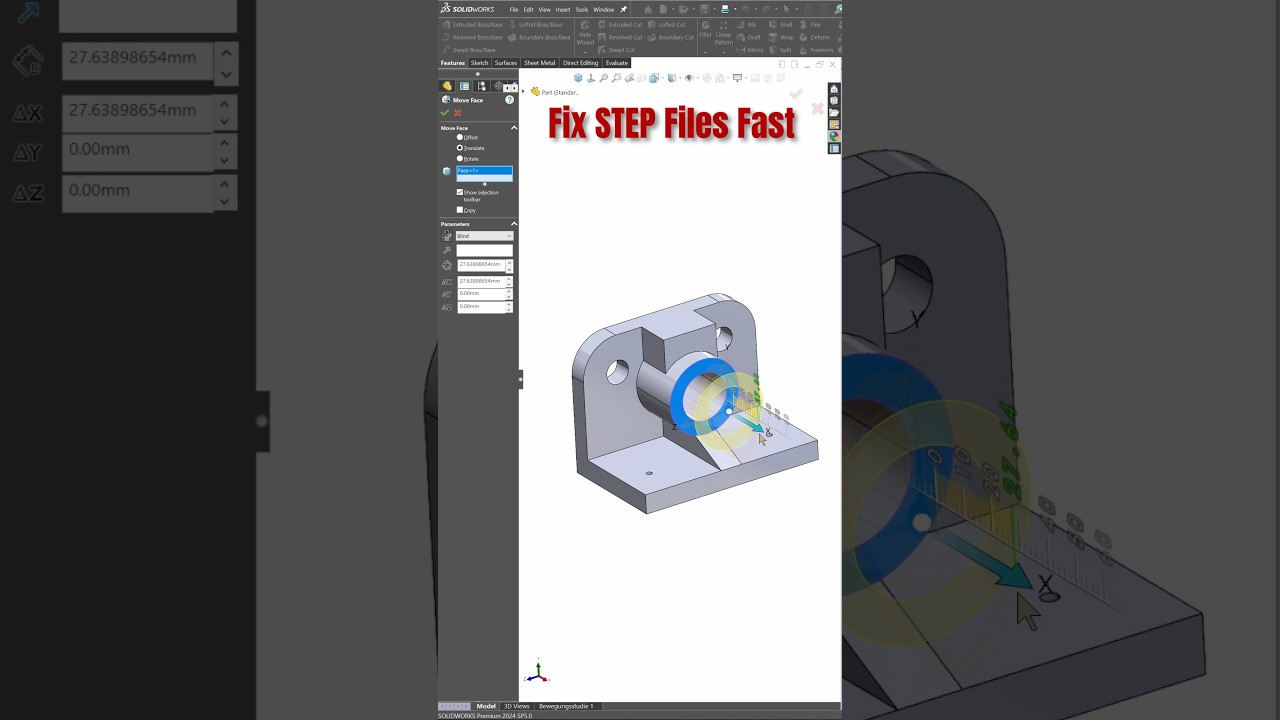
Task: Collapse the Parameters section
Action: pyautogui.click(x=514, y=224)
